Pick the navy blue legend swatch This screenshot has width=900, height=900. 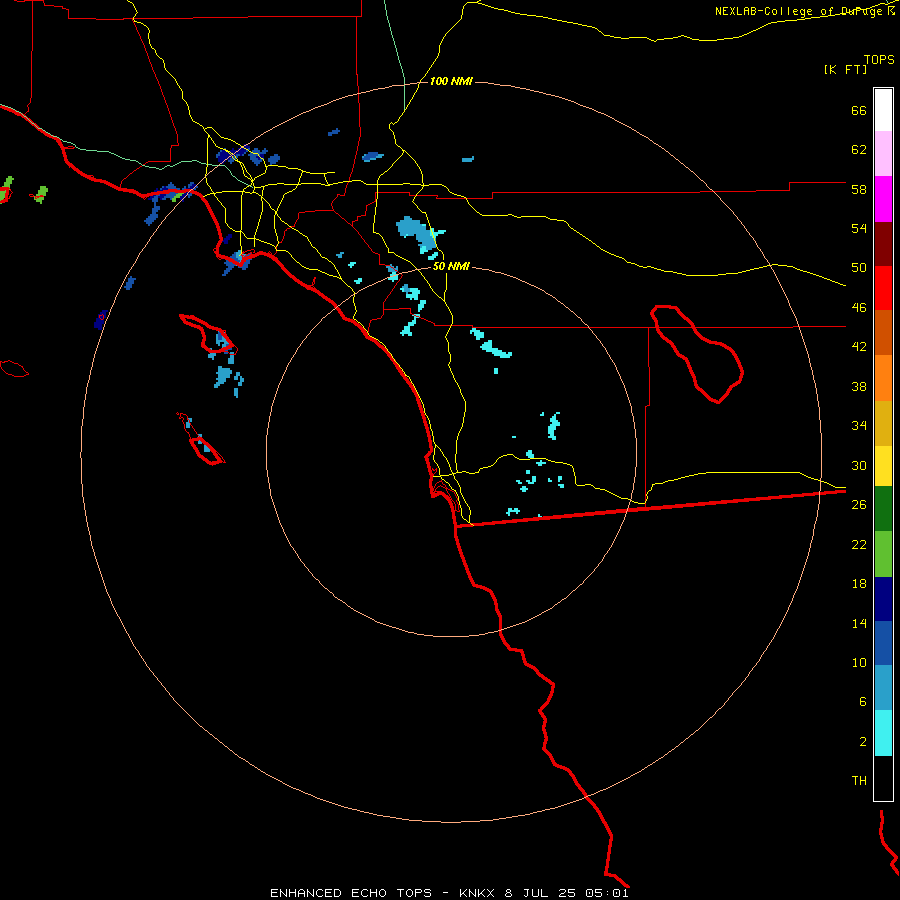[x=883, y=599]
